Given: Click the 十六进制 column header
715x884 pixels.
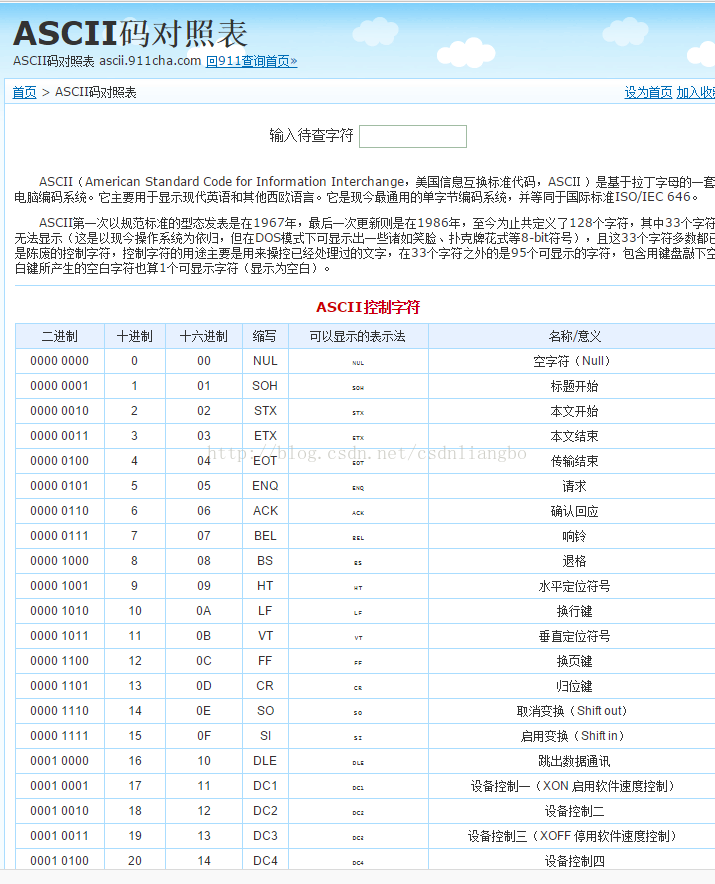Looking at the screenshot, I should click(204, 337).
